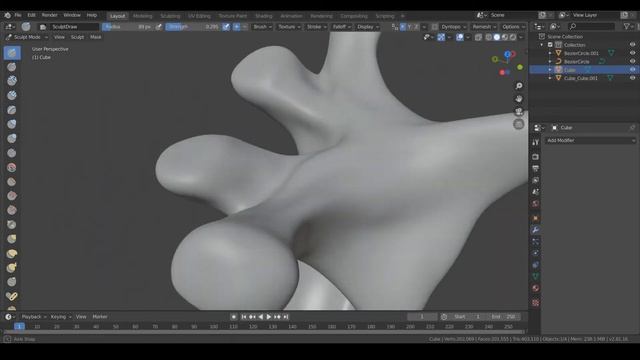The height and width of the screenshot is (360, 640).
Task: Switch to wireframe viewport shading
Action: (x=489, y=37)
